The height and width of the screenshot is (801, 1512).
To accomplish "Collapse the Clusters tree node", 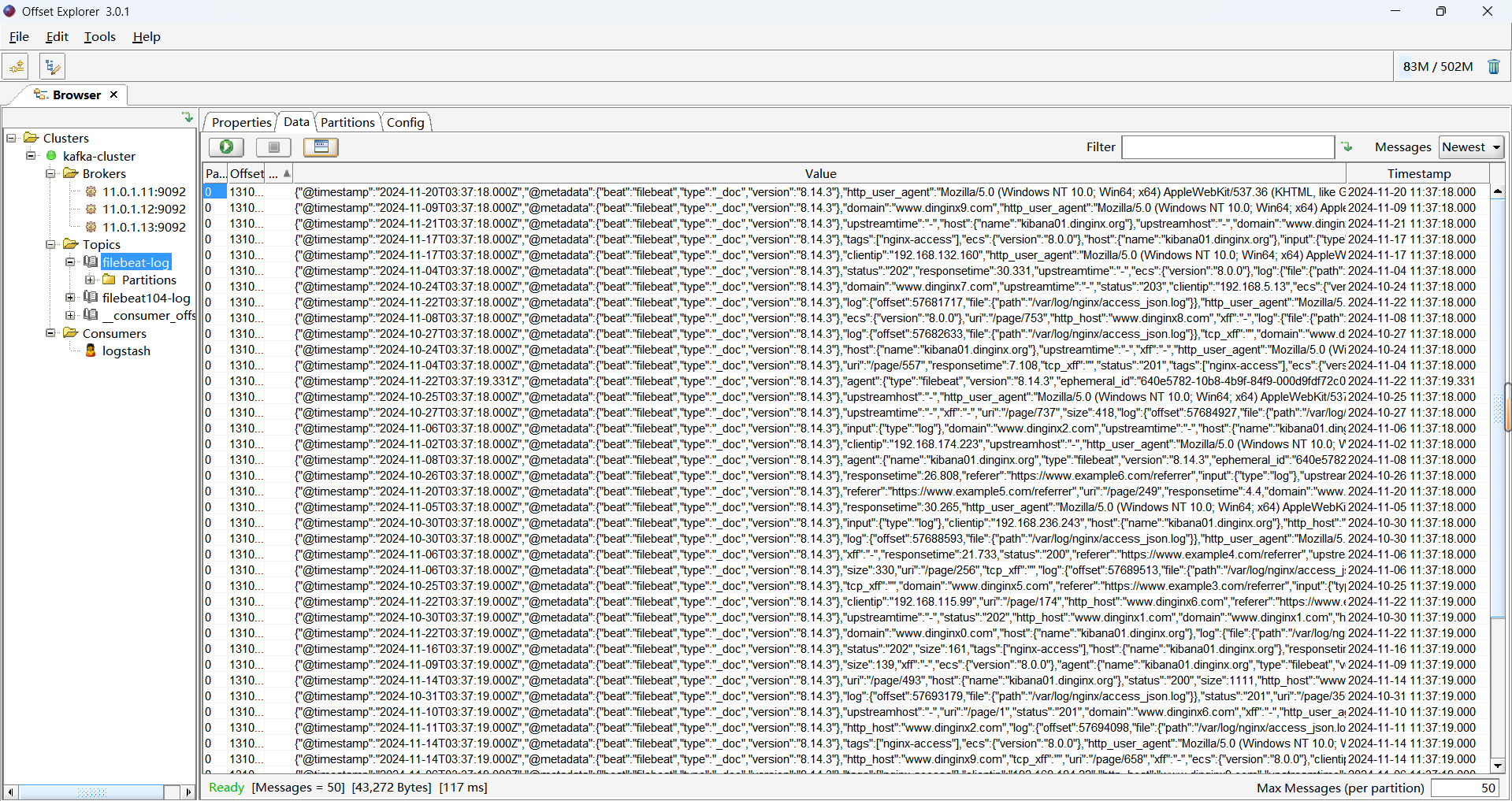I will coord(11,138).
